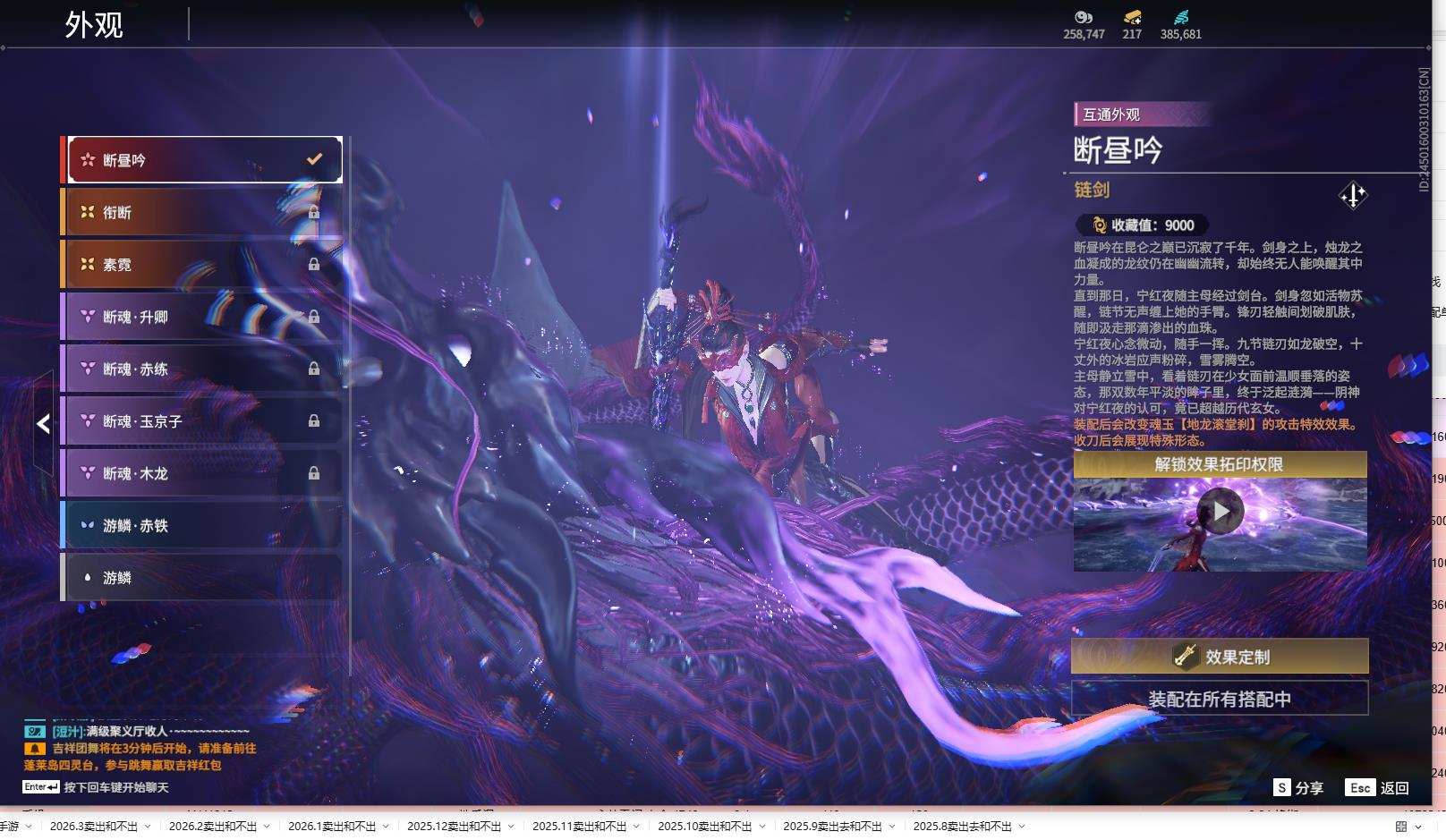
Task: Click the 外观 page title
Action: coord(94,25)
